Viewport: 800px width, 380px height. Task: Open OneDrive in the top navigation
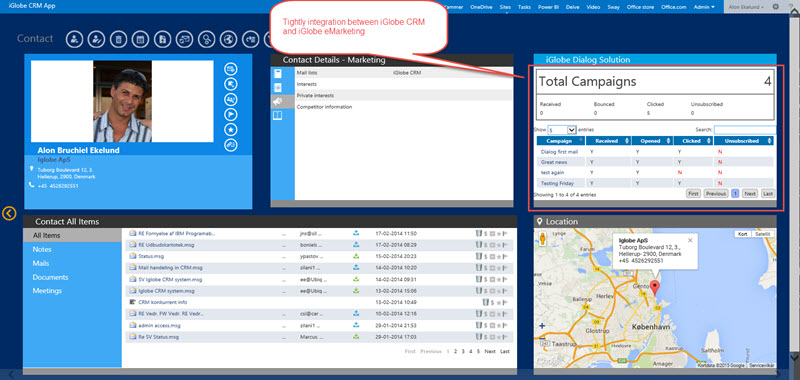point(481,7)
